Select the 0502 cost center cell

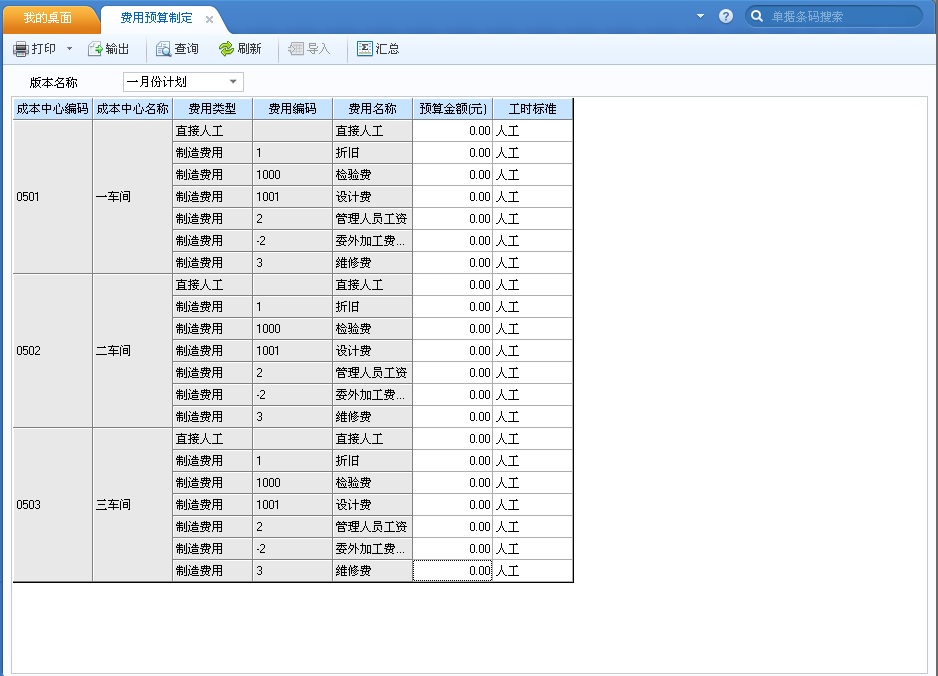[x=53, y=351]
